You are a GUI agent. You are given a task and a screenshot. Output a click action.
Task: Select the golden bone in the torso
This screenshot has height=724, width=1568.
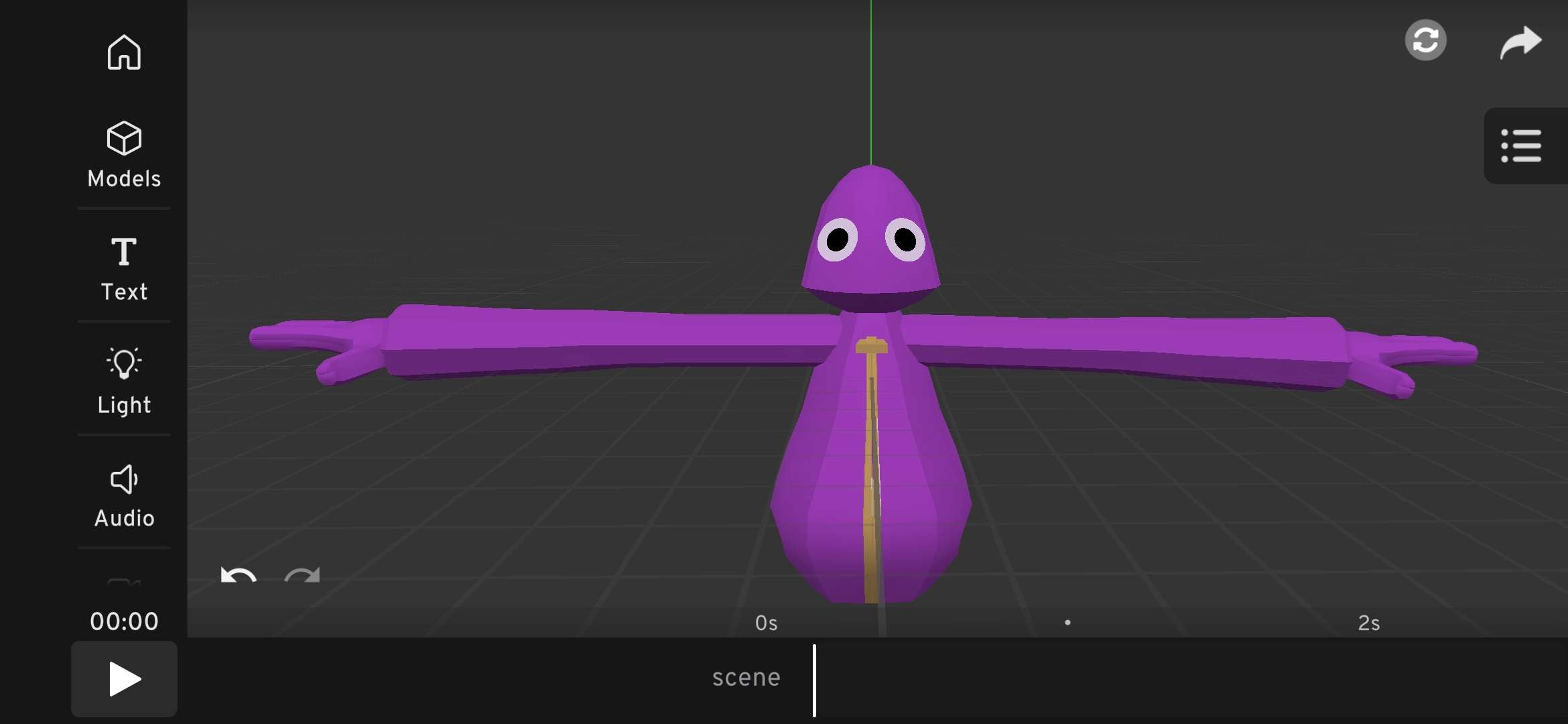click(x=871, y=469)
